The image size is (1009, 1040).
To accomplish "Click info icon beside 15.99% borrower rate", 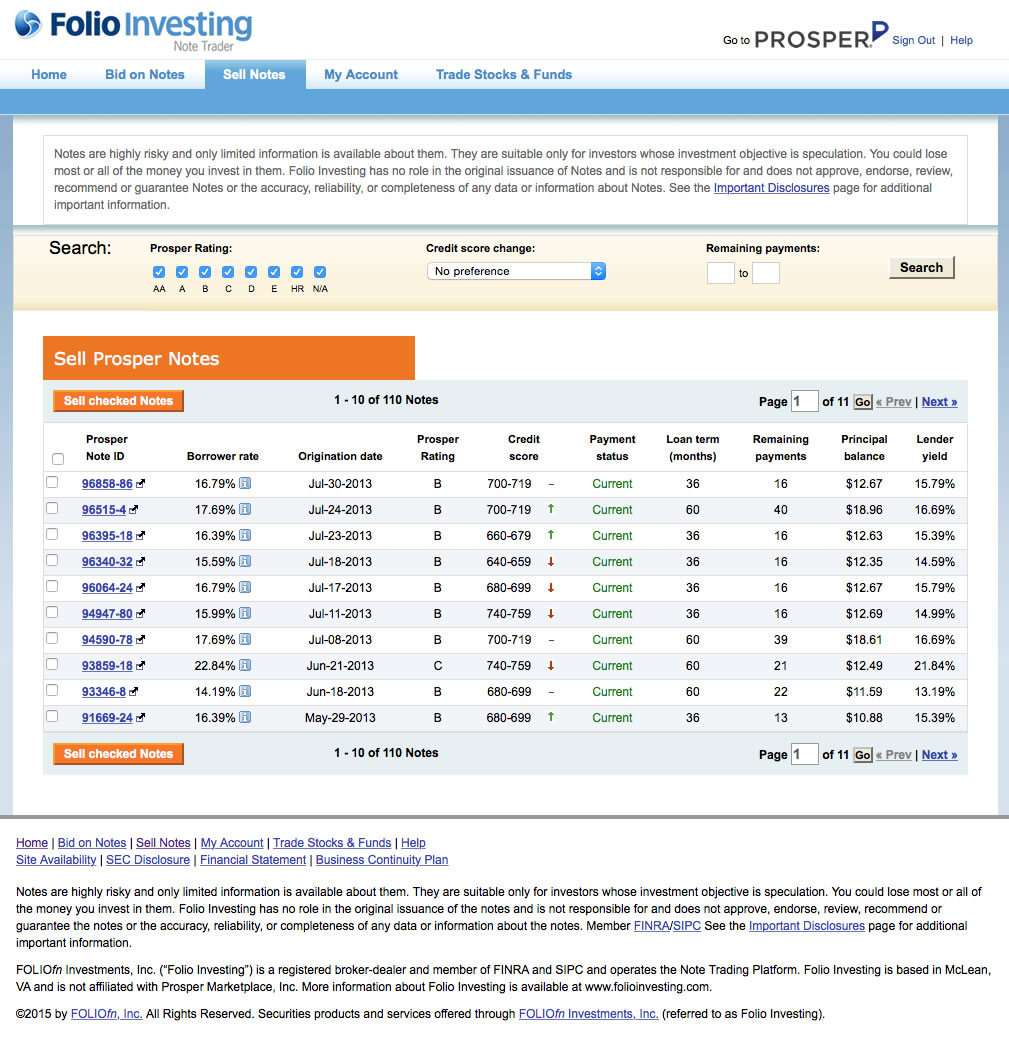I will point(245,614).
